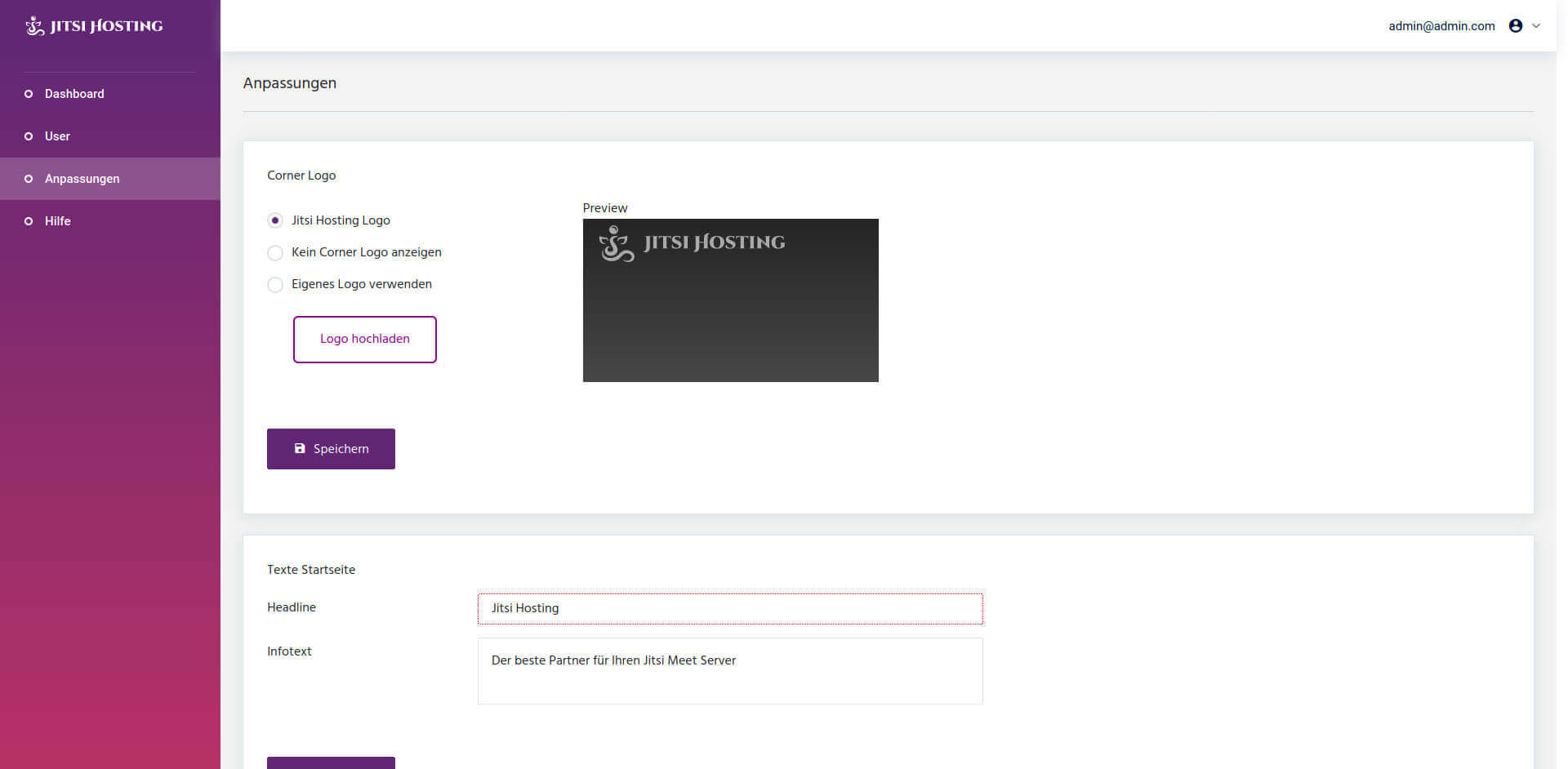Click the Speichern button in Corner Logo
Screen dimensions: 1568x769
pyautogui.click(x=331, y=449)
